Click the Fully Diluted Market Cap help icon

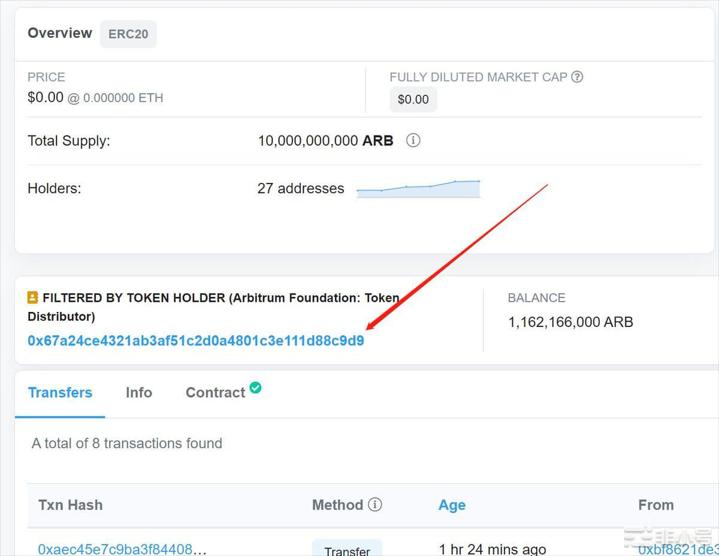[x=577, y=77]
